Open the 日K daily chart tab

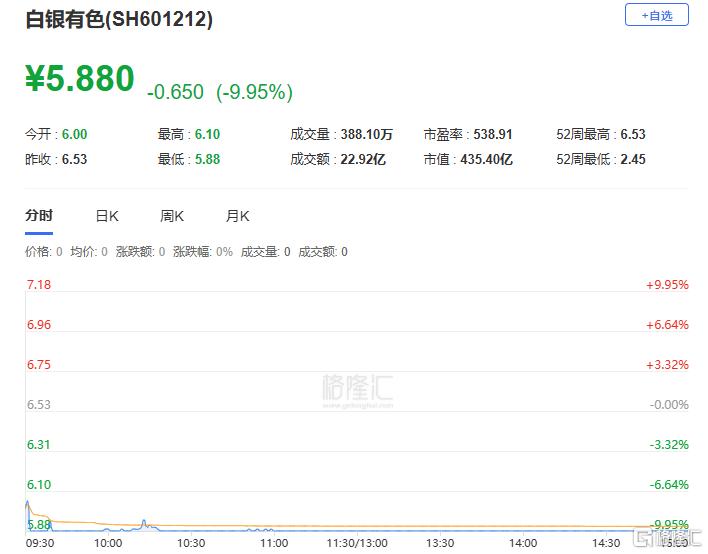(107, 216)
